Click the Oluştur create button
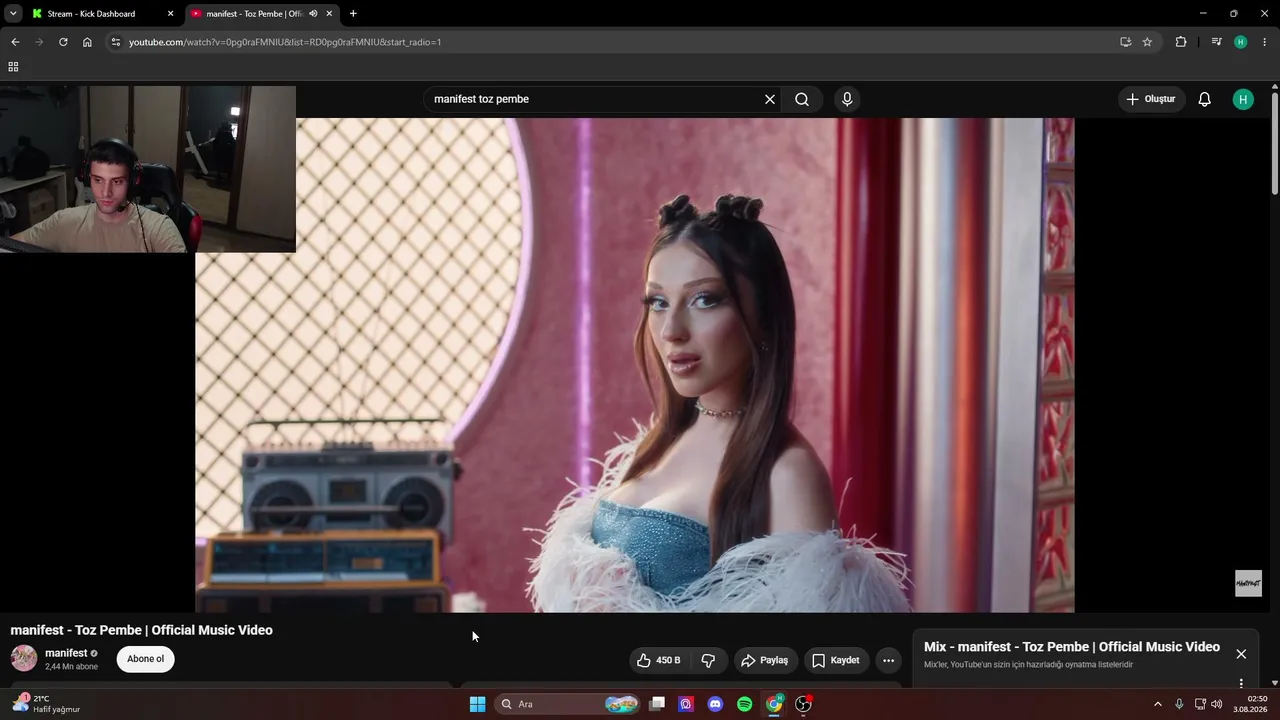Image resolution: width=1280 pixels, height=720 pixels. tap(1151, 99)
